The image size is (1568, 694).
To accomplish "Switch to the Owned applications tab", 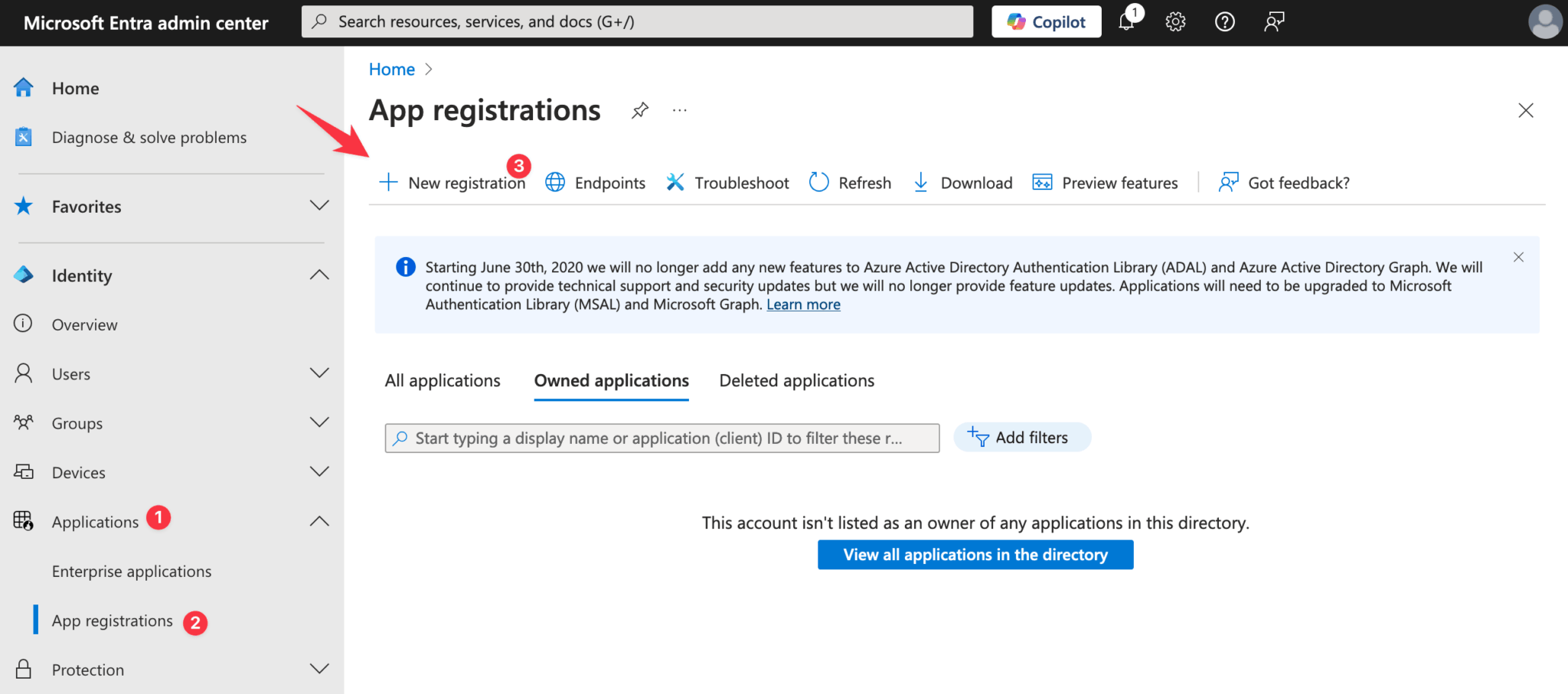I will pos(612,381).
